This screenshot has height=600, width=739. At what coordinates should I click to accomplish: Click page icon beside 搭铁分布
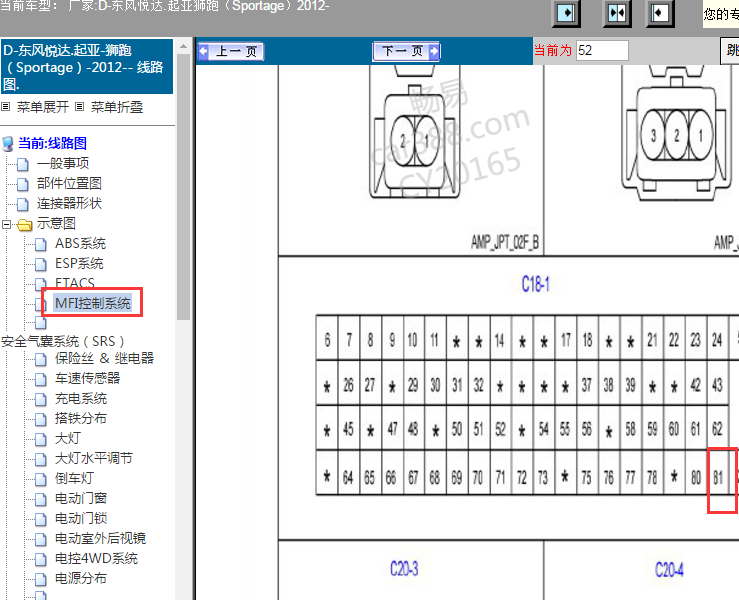pyautogui.click(x=41, y=419)
